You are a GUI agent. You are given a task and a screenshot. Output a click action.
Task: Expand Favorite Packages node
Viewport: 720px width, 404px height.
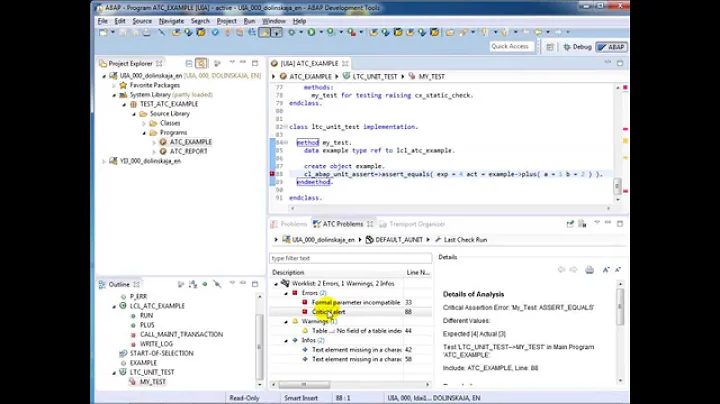[114, 85]
